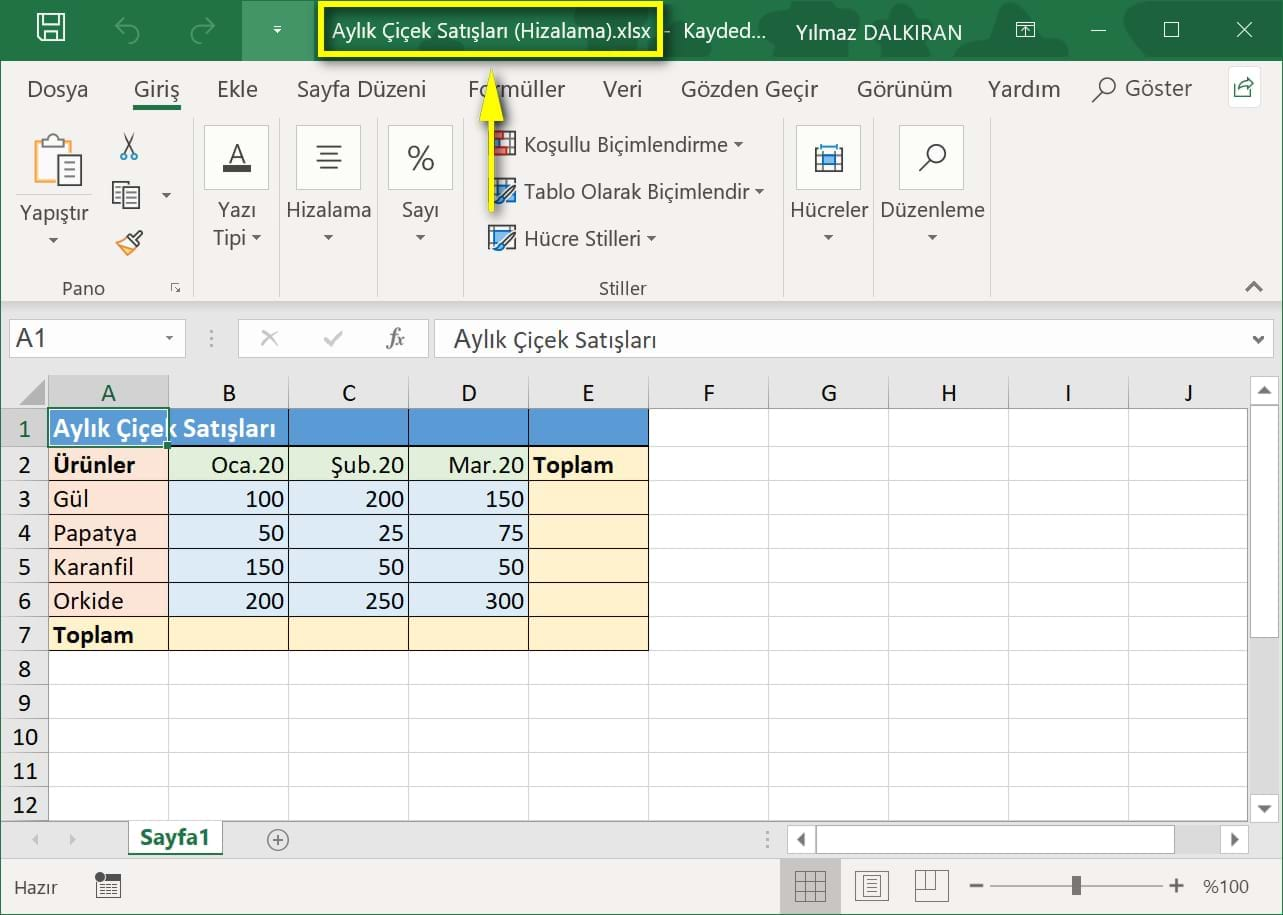The width and height of the screenshot is (1283, 915).
Task: Click the Redo arrow icon
Action: click(202, 30)
